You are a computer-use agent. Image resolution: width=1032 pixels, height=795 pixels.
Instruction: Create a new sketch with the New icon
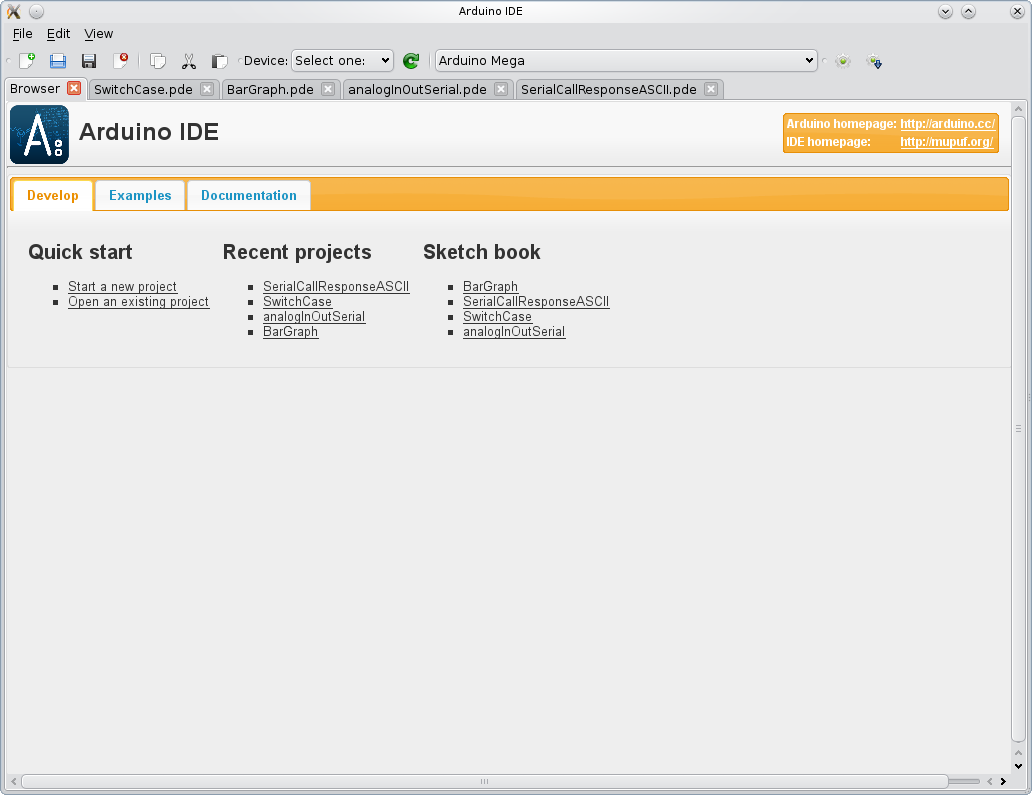27,61
